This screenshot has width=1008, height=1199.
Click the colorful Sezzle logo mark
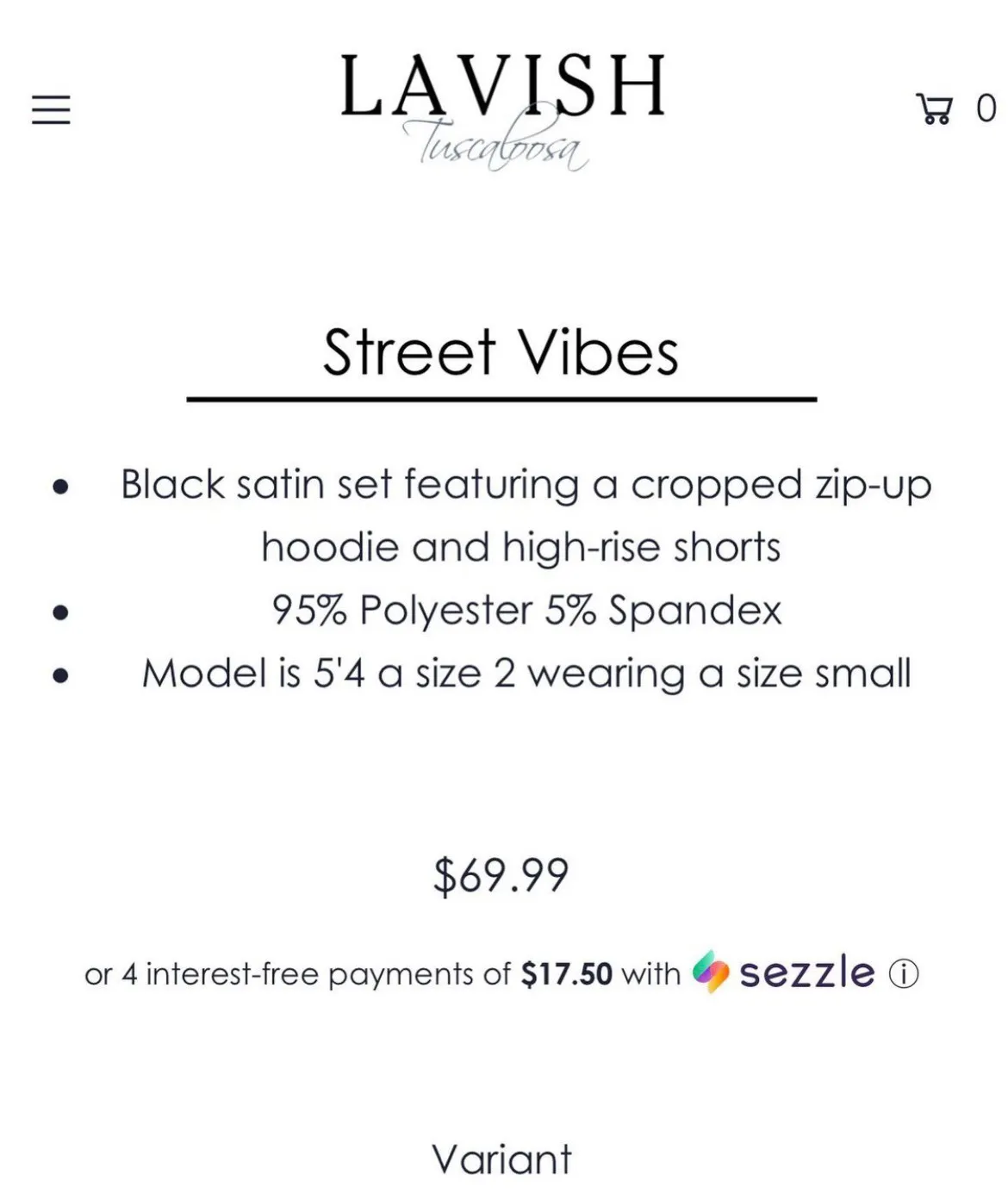coord(711,972)
